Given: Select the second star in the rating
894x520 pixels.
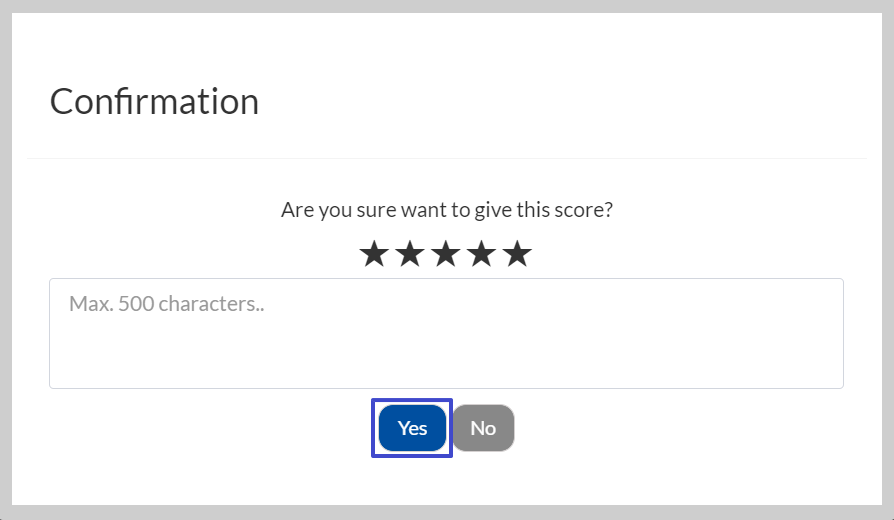Looking at the screenshot, I should 411,253.
